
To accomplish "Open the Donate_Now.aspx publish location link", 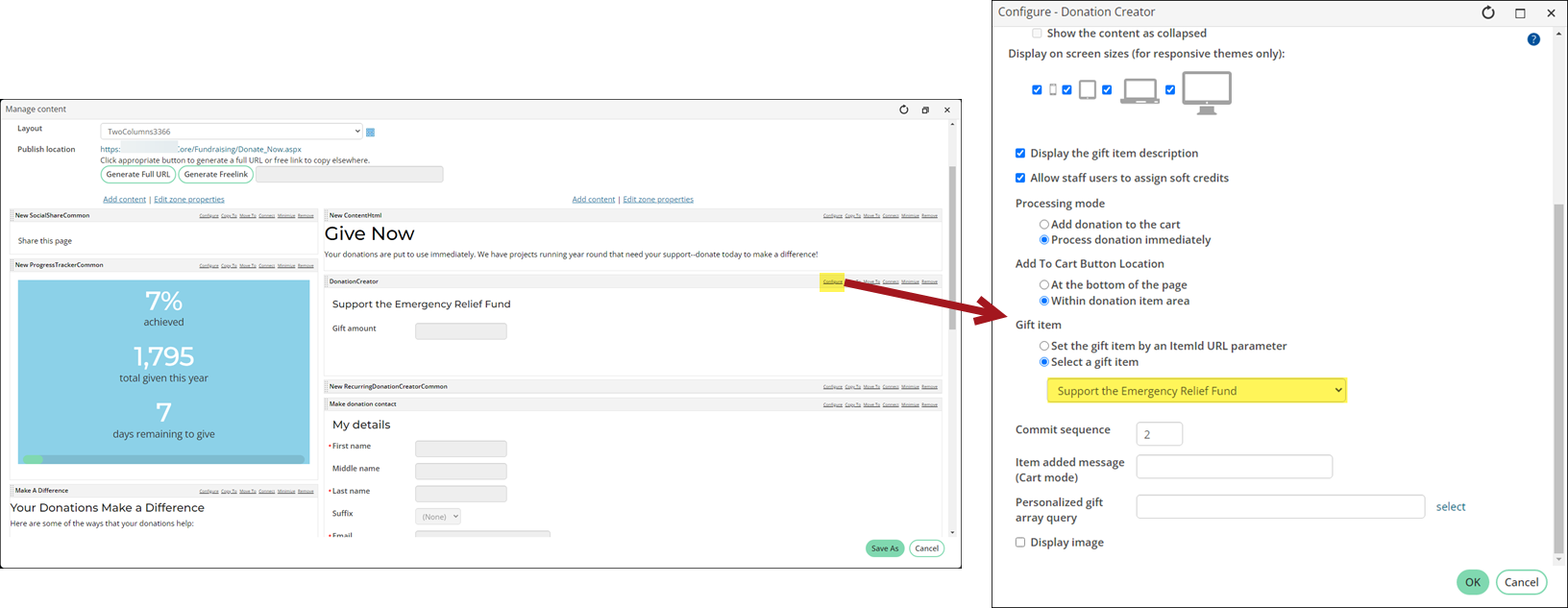I will tap(201, 150).
